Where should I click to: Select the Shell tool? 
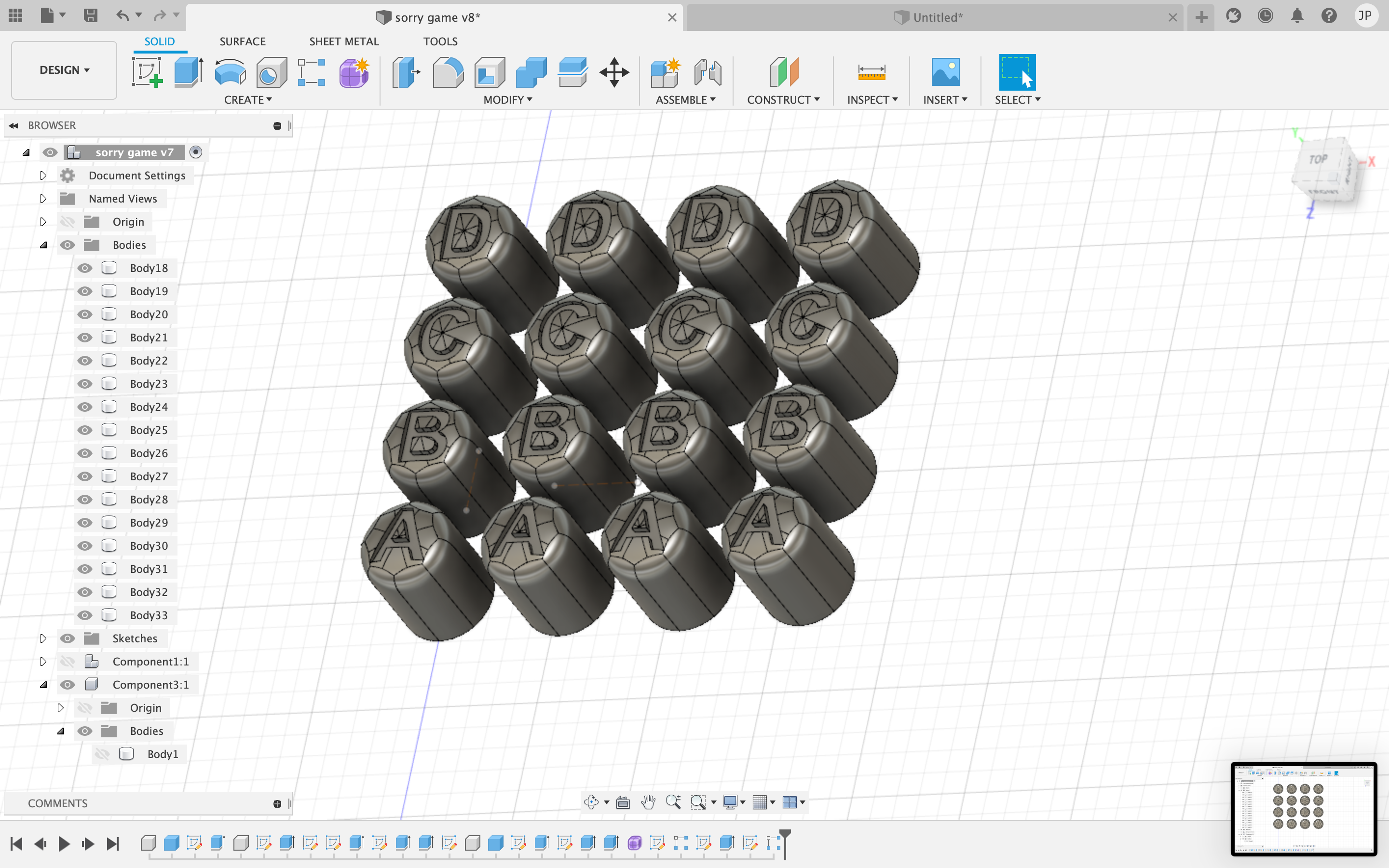click(490, 72)
